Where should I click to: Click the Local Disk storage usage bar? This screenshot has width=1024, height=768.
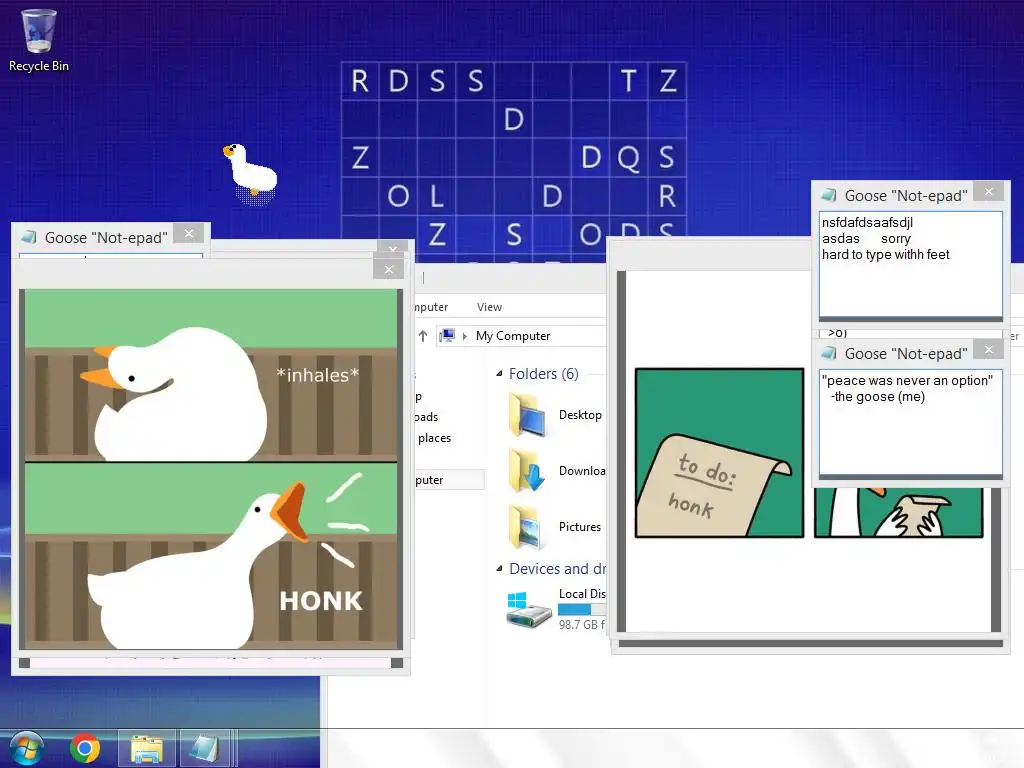point(582,609)
